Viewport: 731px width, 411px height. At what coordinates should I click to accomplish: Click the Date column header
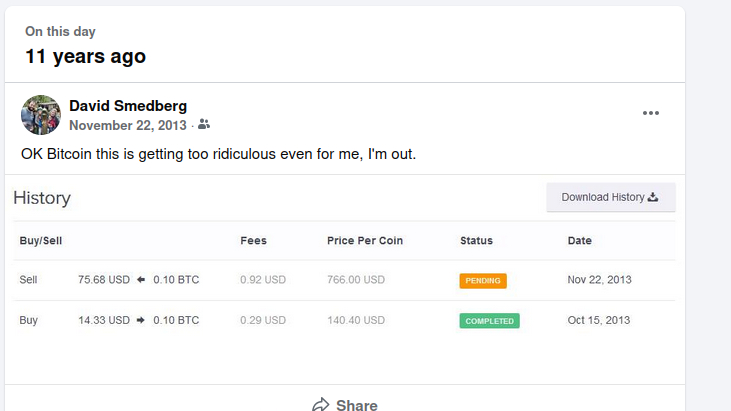click(579, 241)
